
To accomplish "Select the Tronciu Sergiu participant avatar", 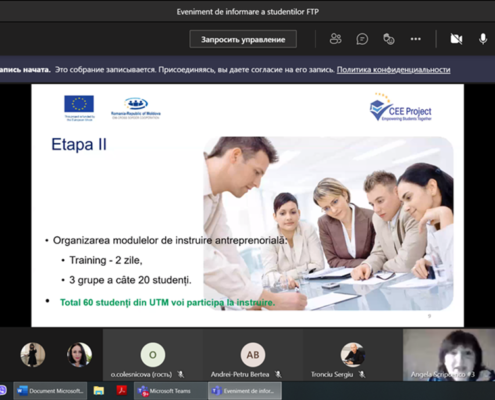I will 353,355.
